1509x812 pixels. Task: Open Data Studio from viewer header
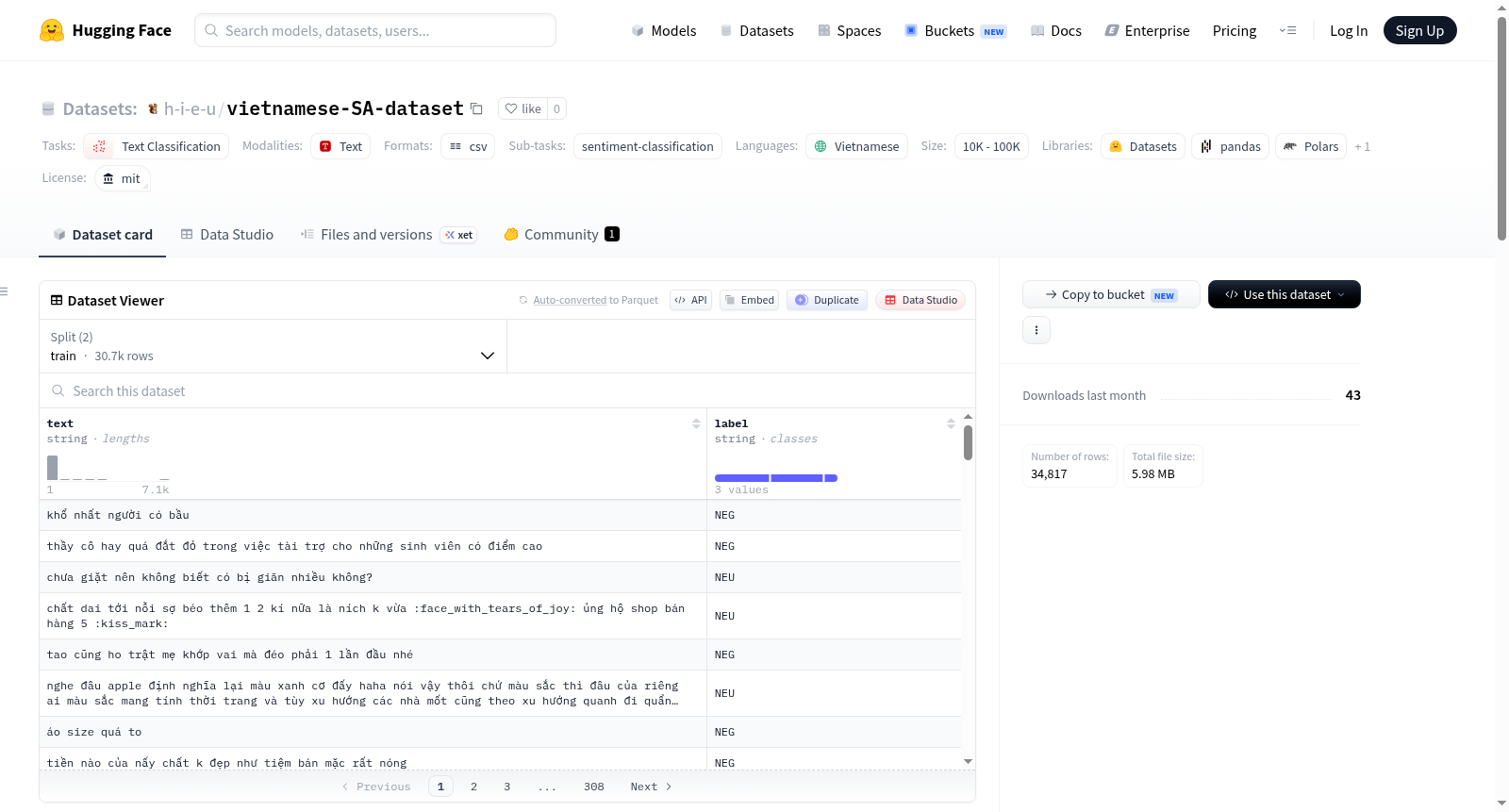pos(920,300)
